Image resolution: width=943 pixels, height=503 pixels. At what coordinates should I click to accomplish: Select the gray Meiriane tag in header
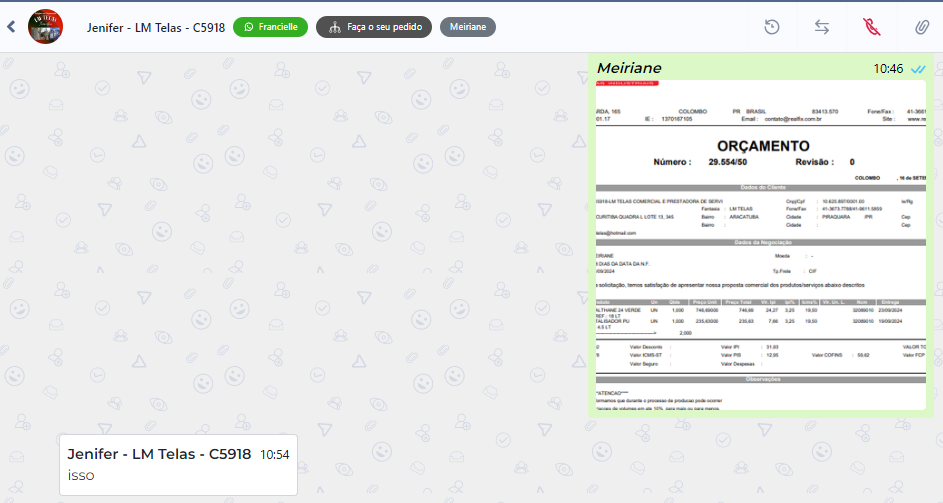pyautogui.click(x=467, y=27)
